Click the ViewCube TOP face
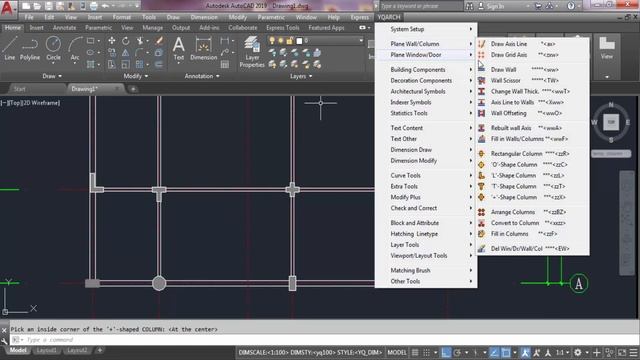This screenshot has height=360, width=640. (611, 122)
